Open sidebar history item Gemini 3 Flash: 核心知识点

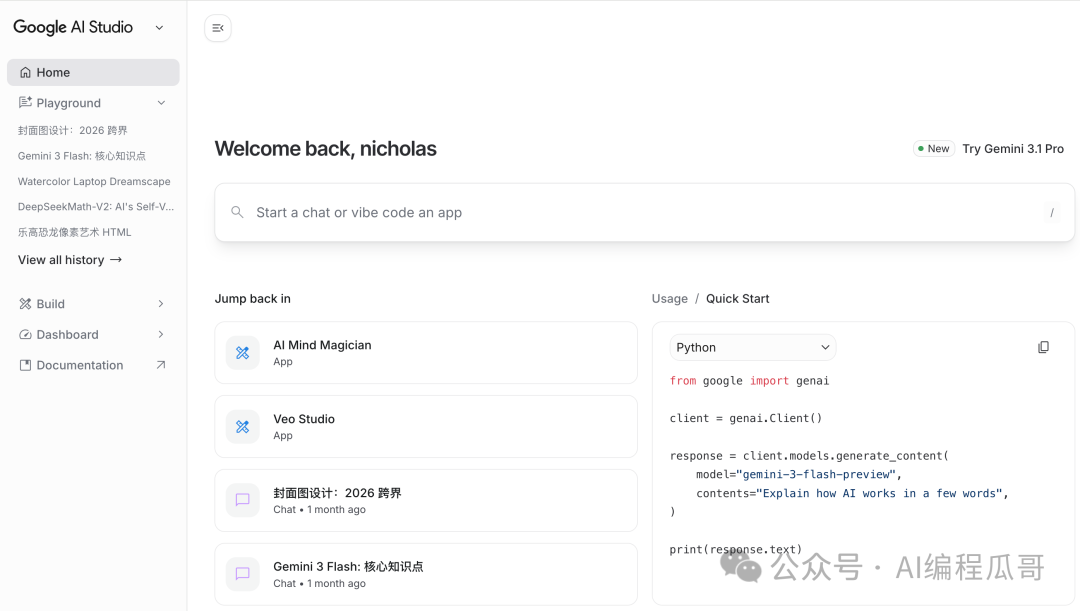[82, 156]
